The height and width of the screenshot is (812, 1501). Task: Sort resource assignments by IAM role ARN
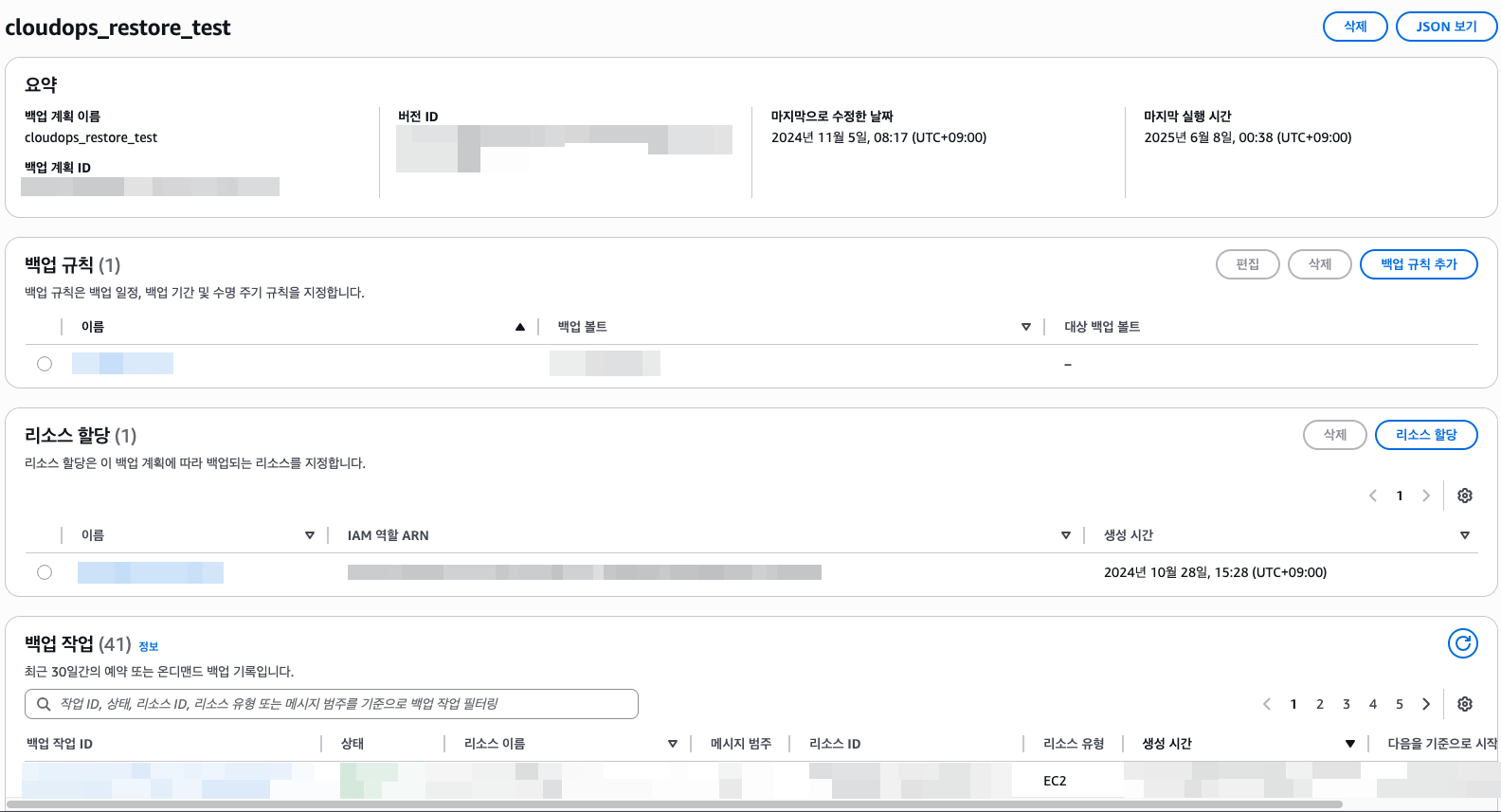coord(1065,535)
